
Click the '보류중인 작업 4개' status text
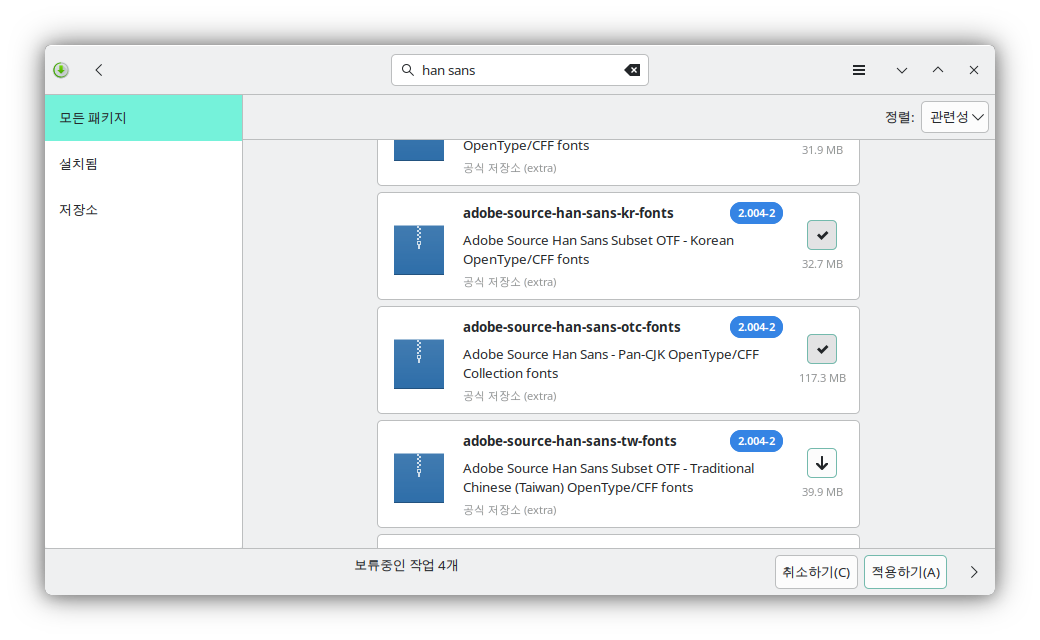[406, 565]
